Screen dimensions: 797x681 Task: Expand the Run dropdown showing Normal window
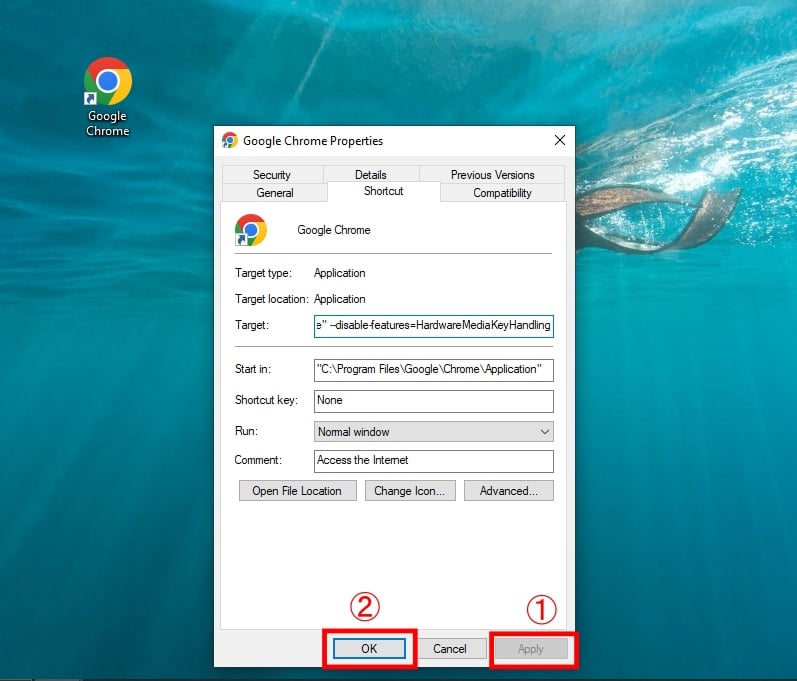(x=434, y=431)
